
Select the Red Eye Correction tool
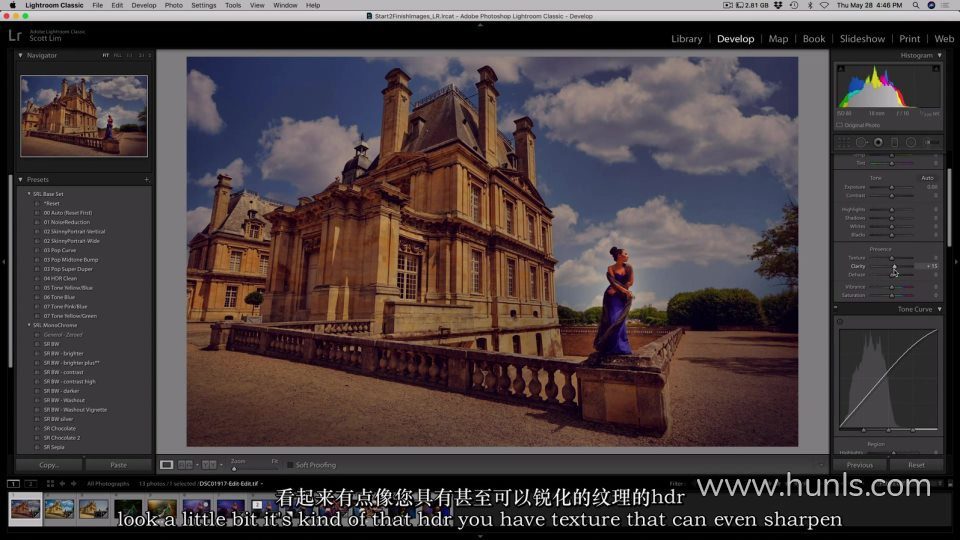click(x=878, y=142)
